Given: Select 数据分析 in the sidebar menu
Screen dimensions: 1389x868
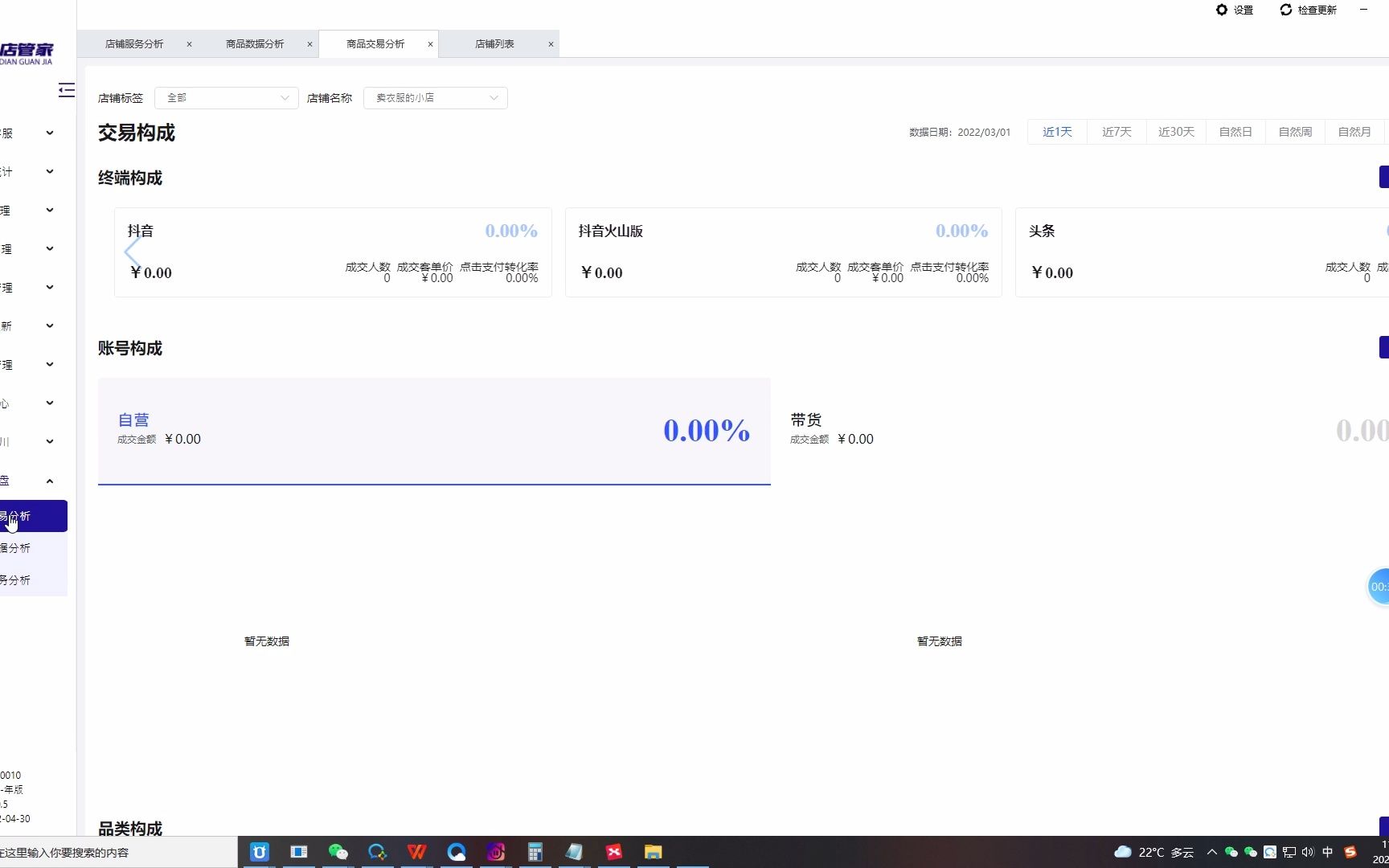Looking at the screenshot, I should (x=16, y=547).
